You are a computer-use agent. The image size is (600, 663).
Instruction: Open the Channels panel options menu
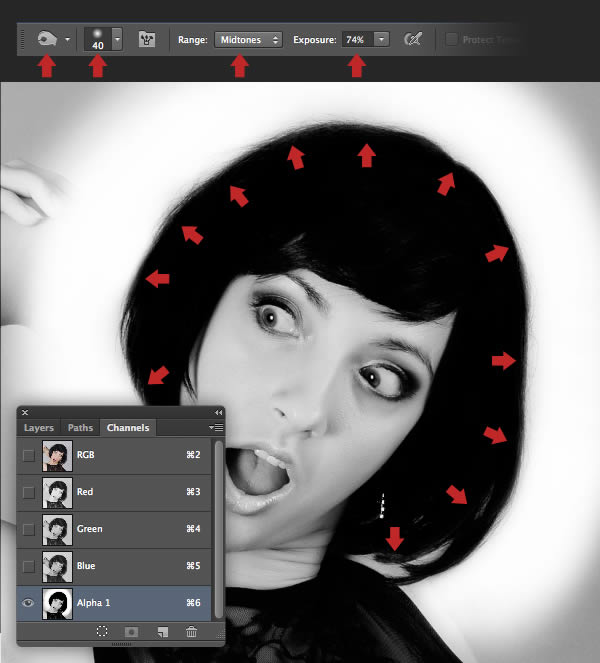[217, 428]
